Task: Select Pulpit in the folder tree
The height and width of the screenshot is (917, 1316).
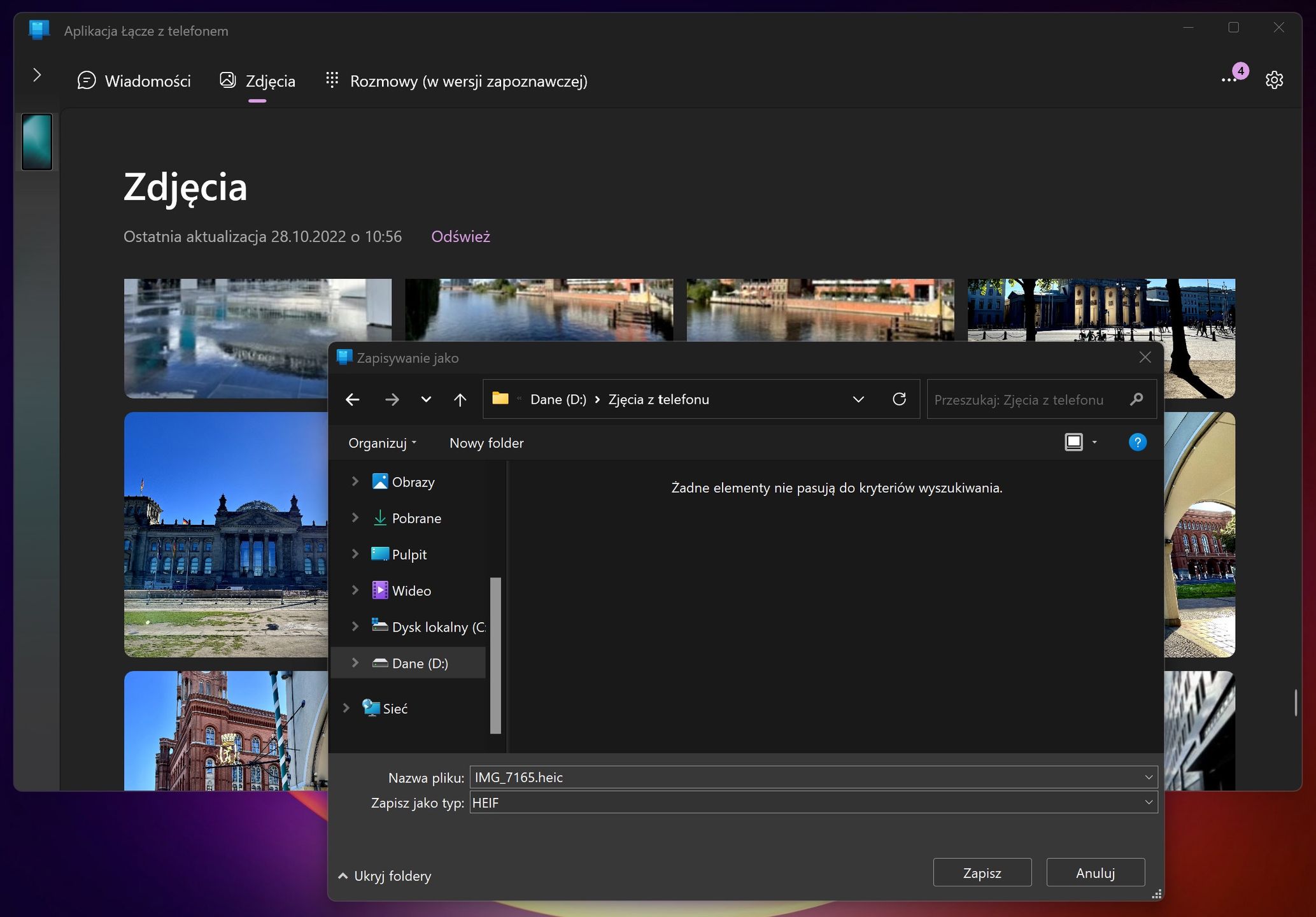Action: [409, 555]
